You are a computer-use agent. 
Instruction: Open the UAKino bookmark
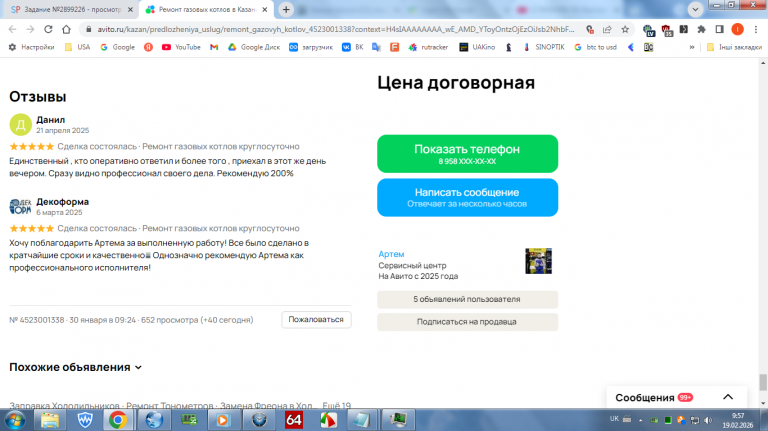477,47
